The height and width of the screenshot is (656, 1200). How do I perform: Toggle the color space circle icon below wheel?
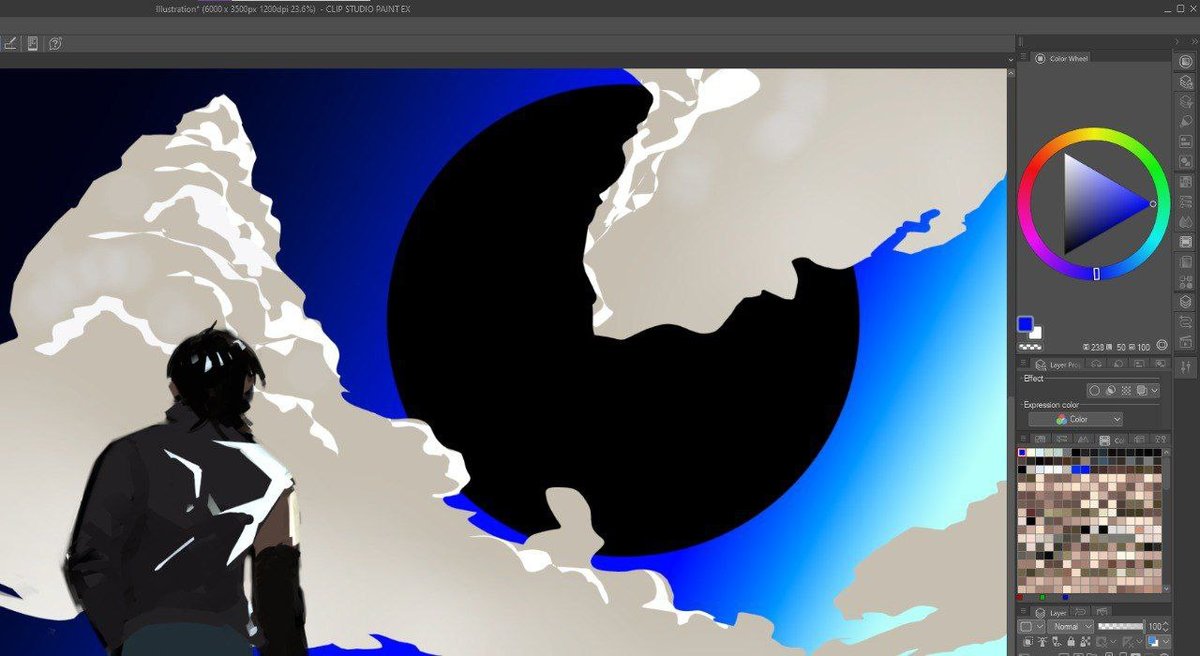coord(1162,344)
